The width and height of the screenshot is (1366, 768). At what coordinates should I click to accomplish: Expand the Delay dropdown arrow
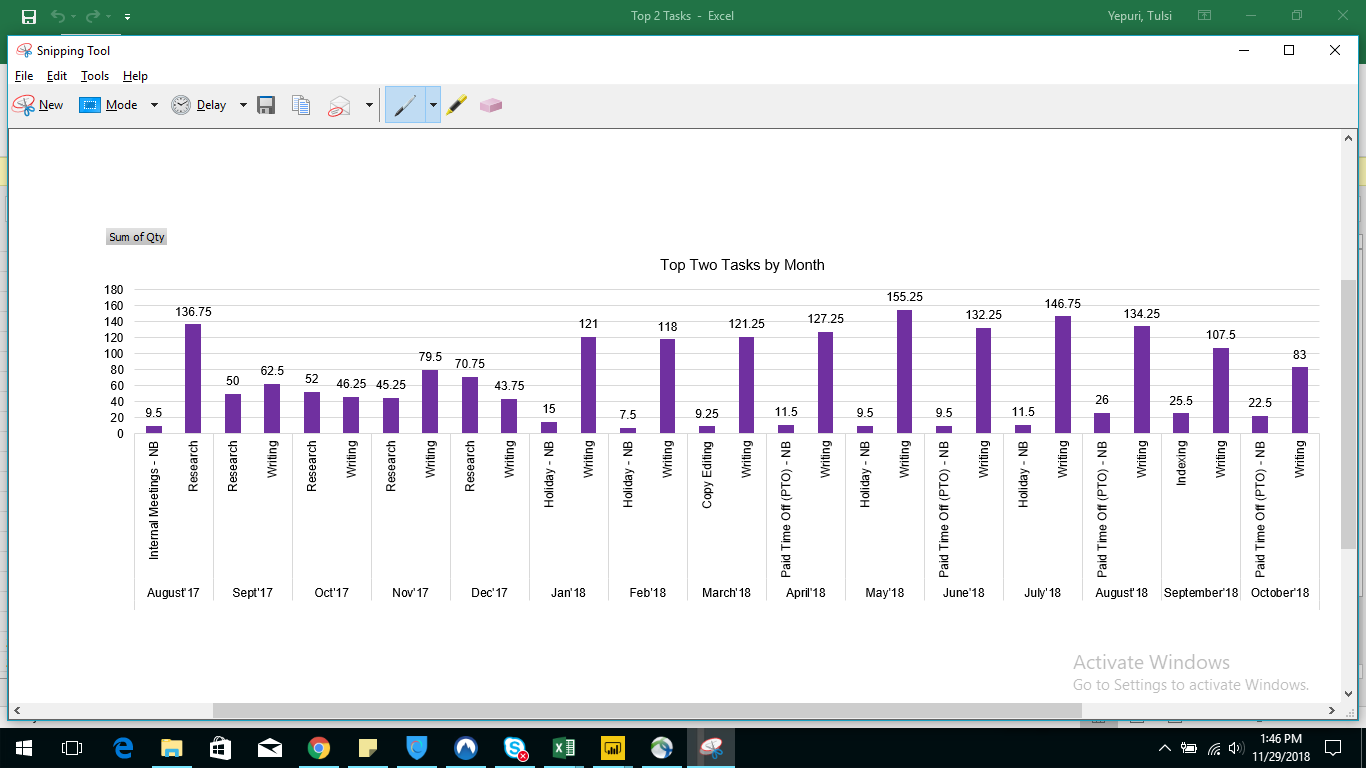coord(243,105)
